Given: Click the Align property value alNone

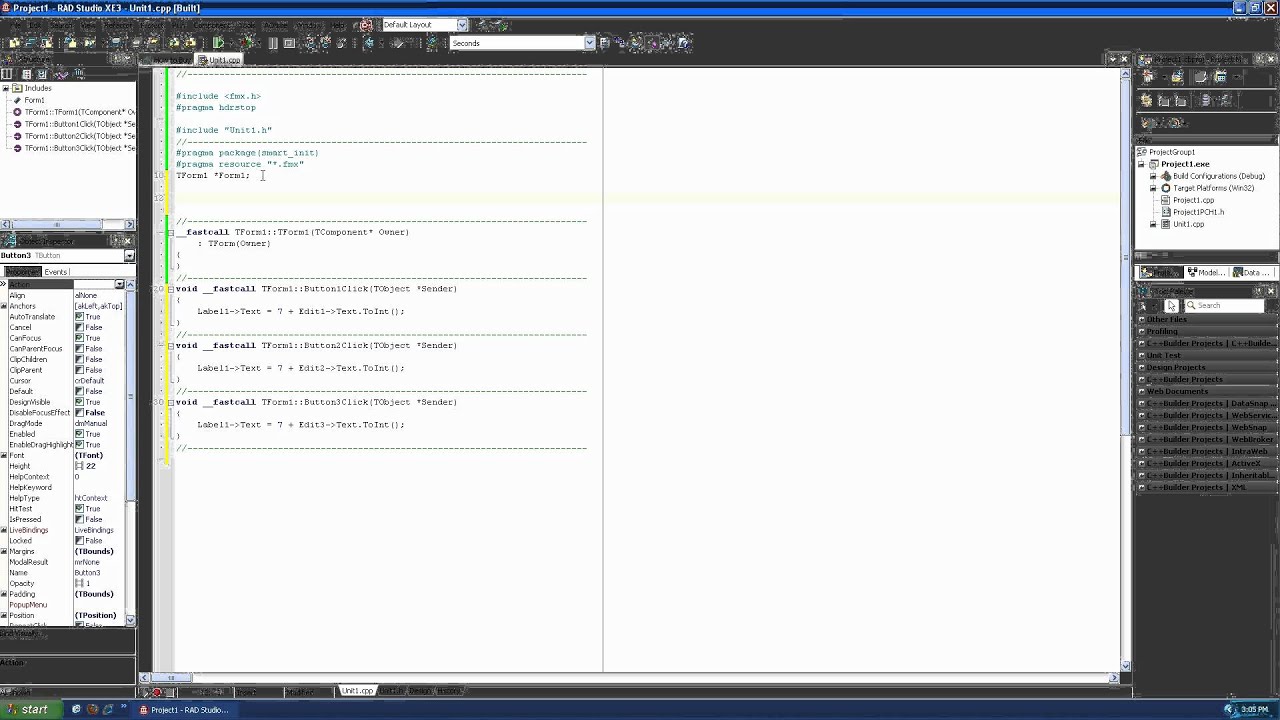Looking at the screenshot, I should [x=100, y=295].
